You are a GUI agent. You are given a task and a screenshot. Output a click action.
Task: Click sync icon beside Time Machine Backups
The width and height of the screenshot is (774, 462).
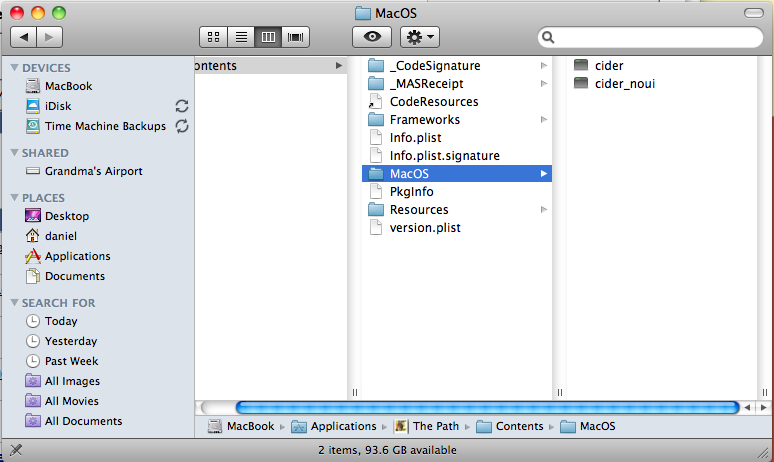tap(182, 126)
